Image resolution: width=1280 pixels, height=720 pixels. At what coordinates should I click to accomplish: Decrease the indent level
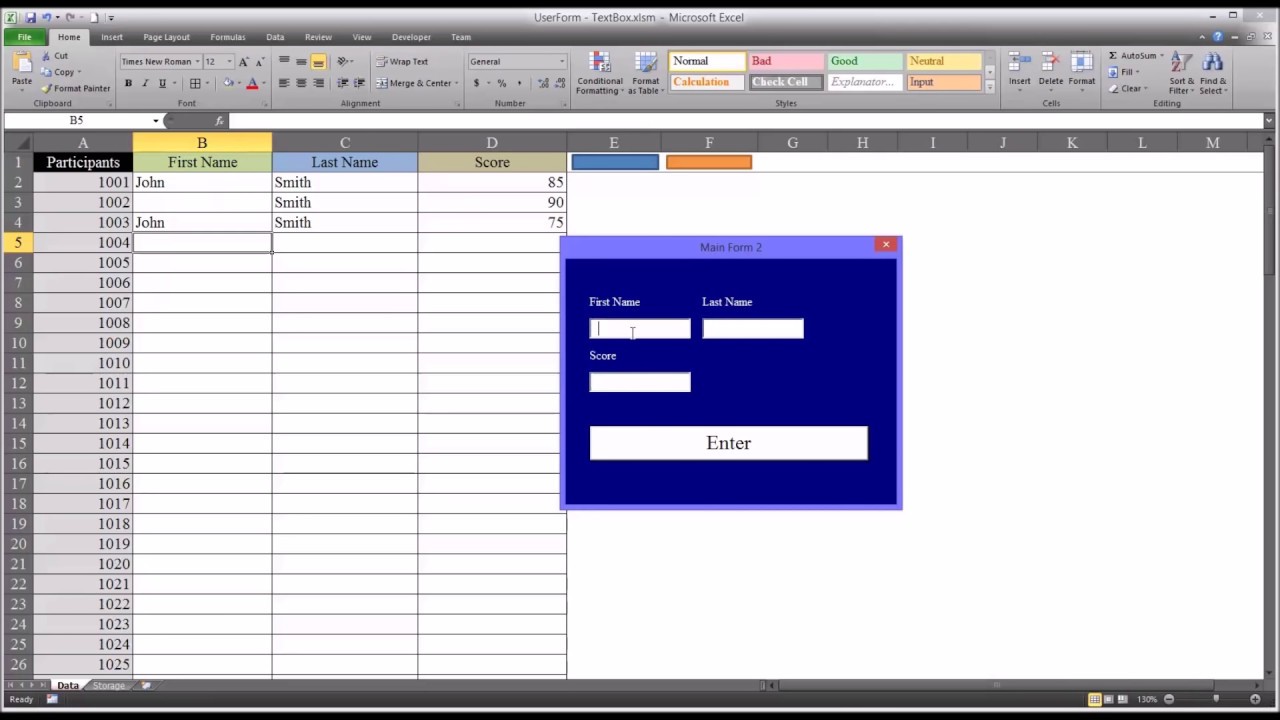point(343,84)
